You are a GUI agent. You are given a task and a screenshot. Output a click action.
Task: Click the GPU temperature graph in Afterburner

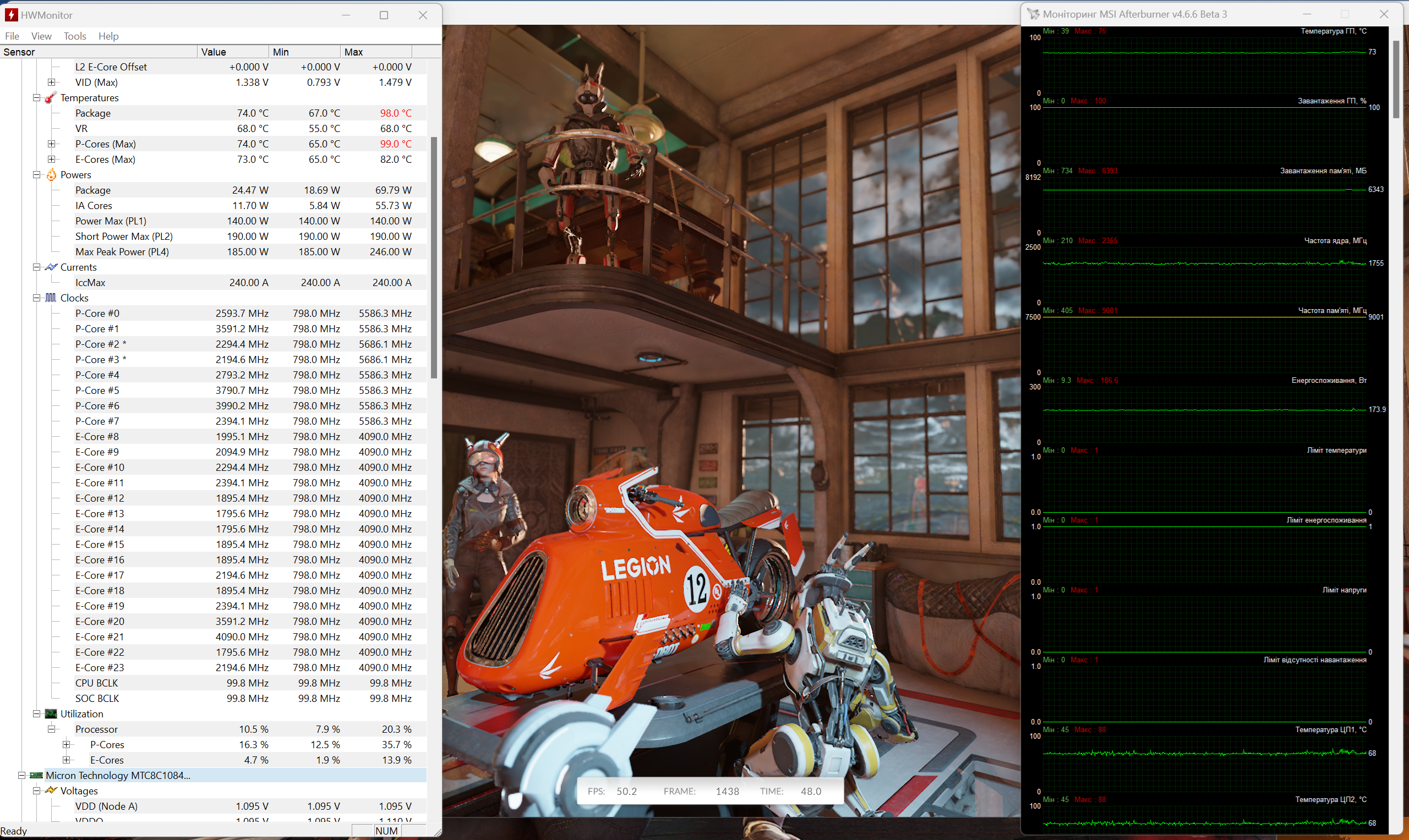(1205, 65)
